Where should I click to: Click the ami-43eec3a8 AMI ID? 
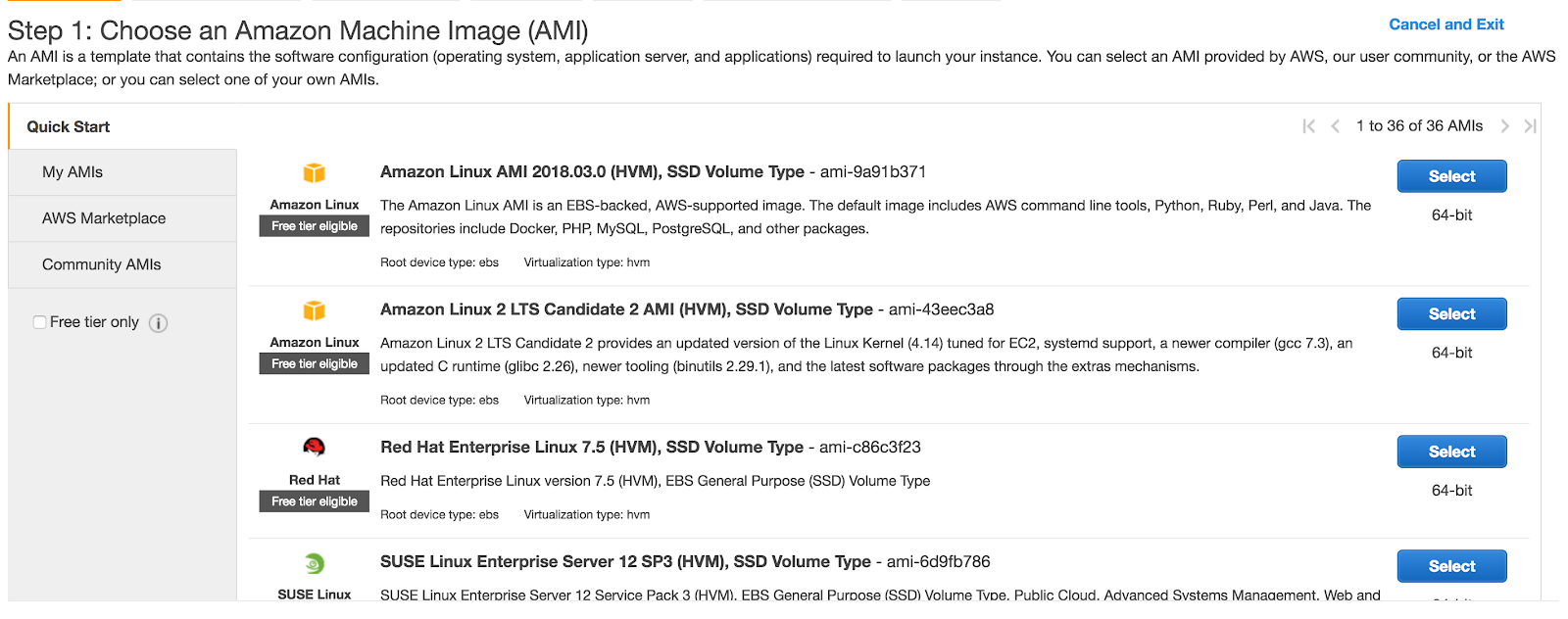point(941,309)
